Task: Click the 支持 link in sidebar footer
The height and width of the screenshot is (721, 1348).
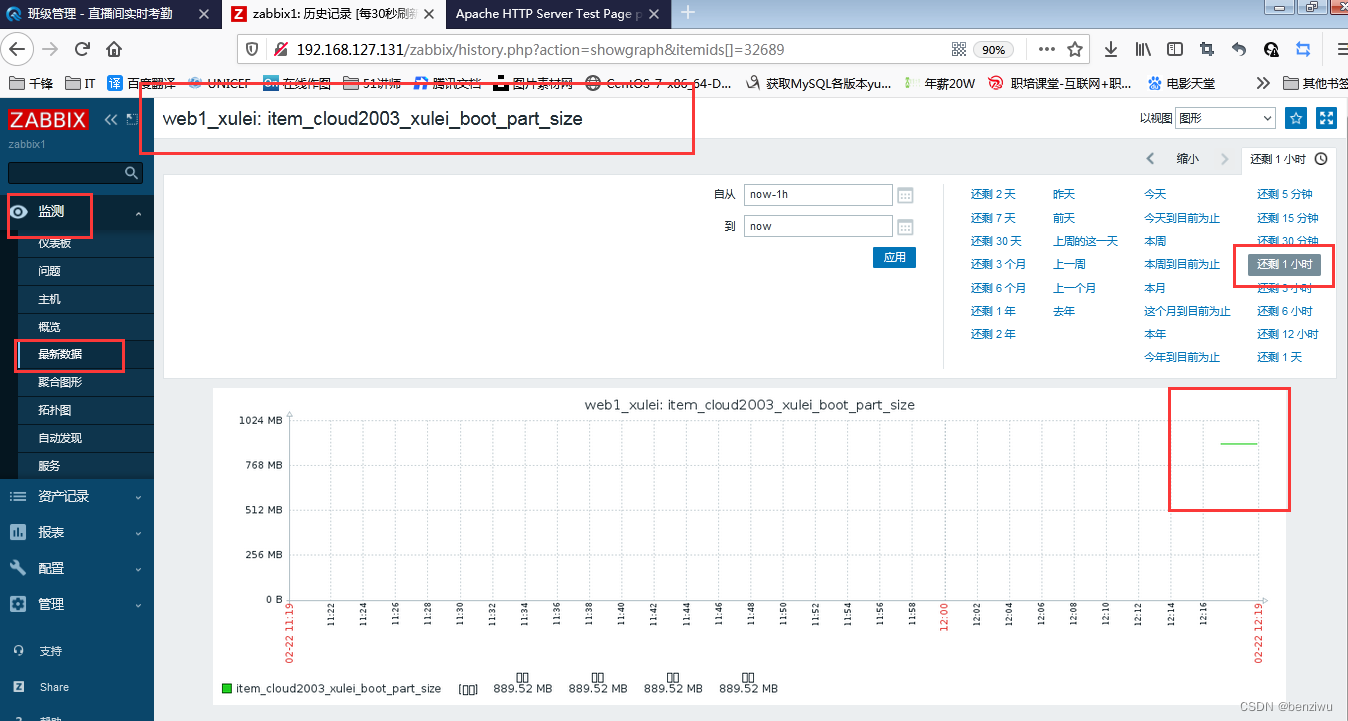Action: (x=50, y=651)
